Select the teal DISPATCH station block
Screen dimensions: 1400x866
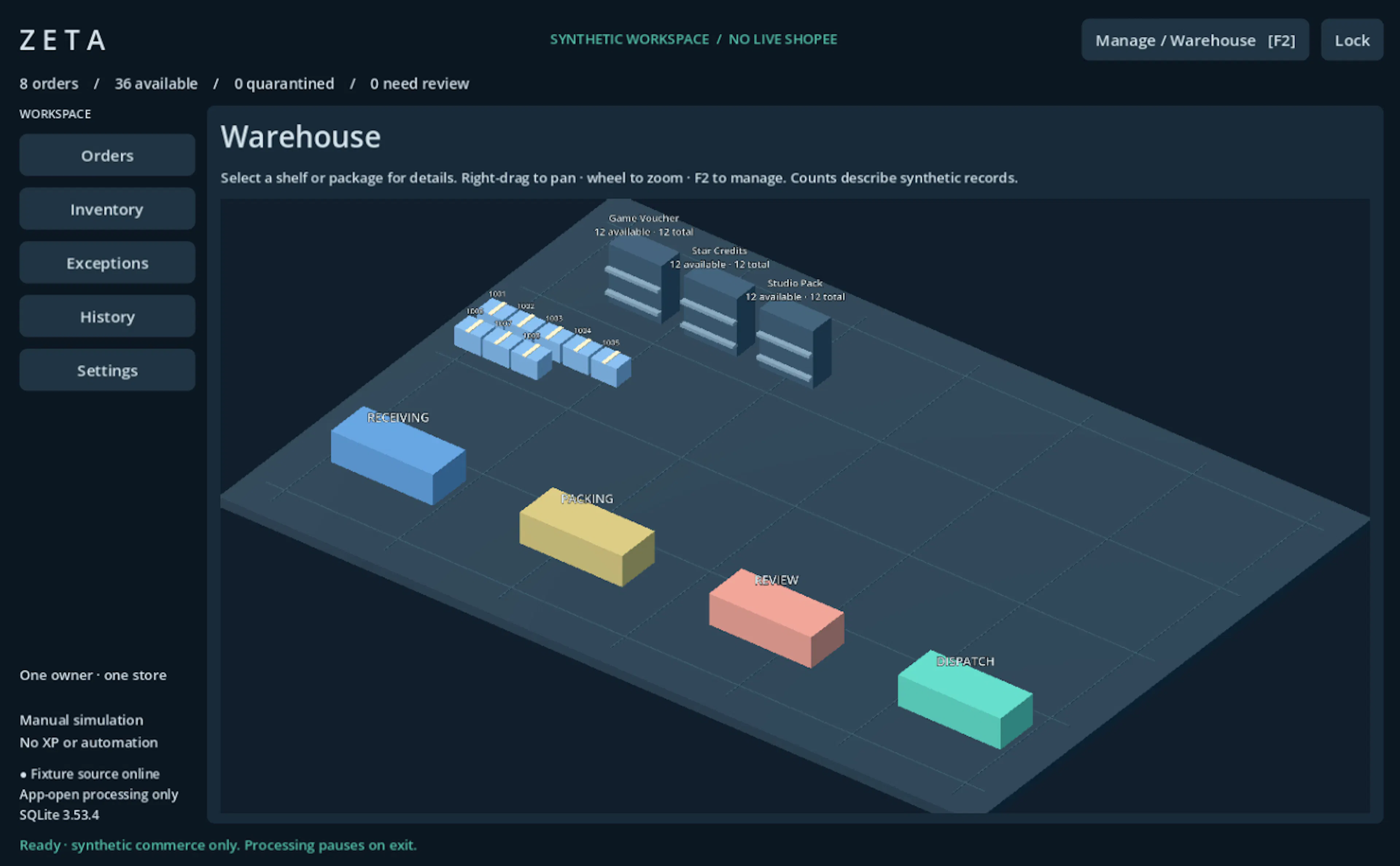965,700
